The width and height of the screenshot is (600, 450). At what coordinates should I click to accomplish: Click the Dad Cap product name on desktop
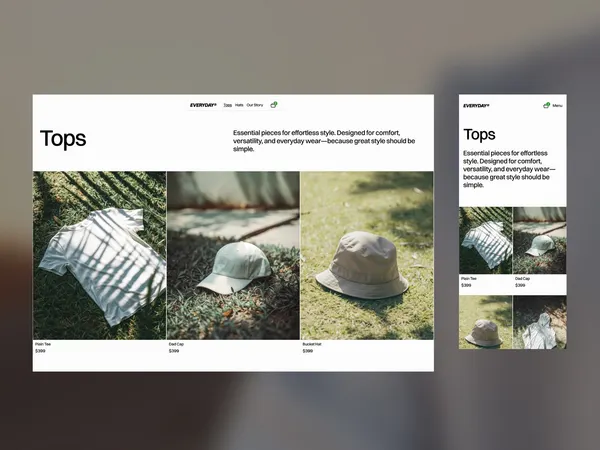(x=176, y=344)
